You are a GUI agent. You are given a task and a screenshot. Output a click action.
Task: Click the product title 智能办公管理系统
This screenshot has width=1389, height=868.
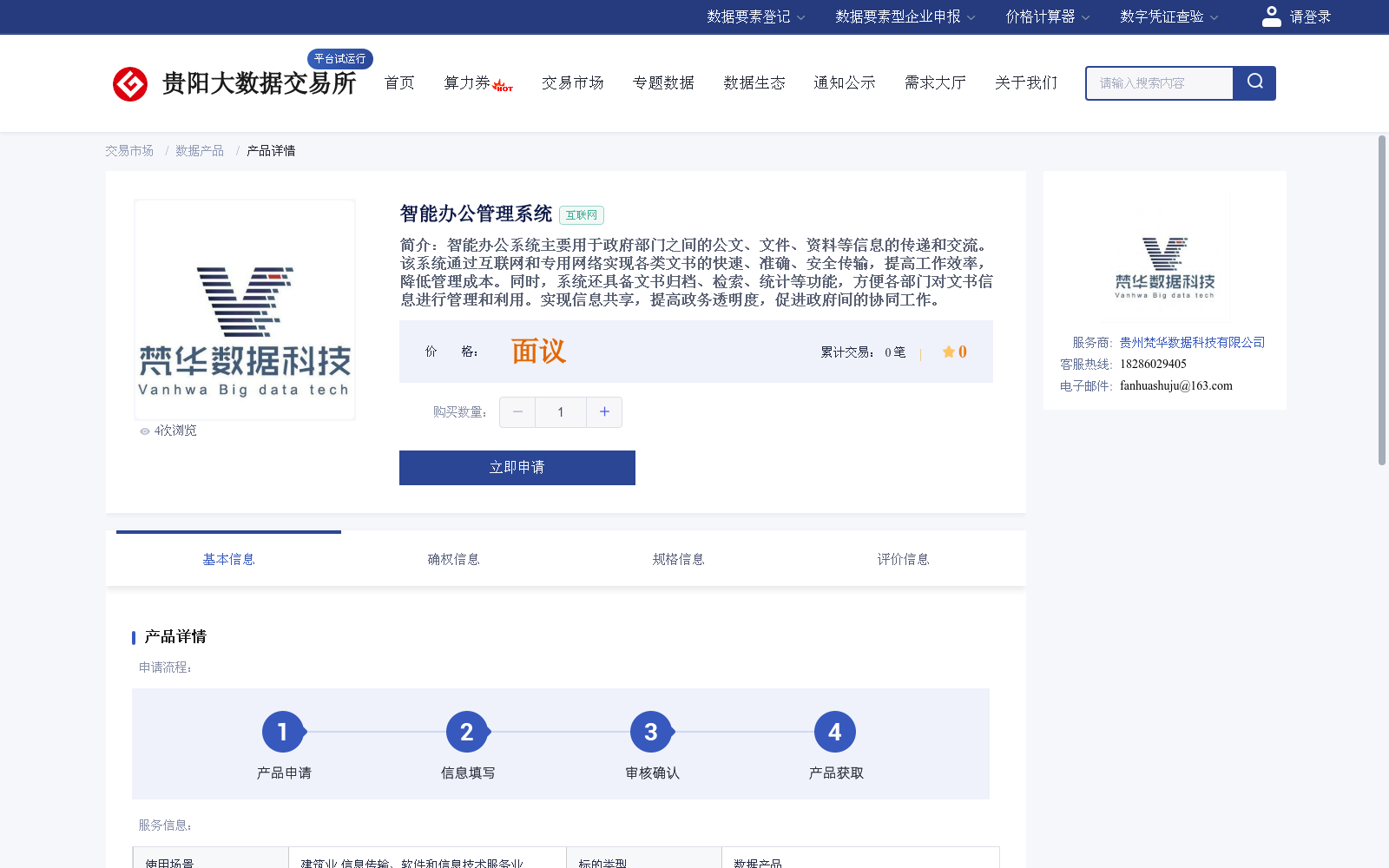476,214
